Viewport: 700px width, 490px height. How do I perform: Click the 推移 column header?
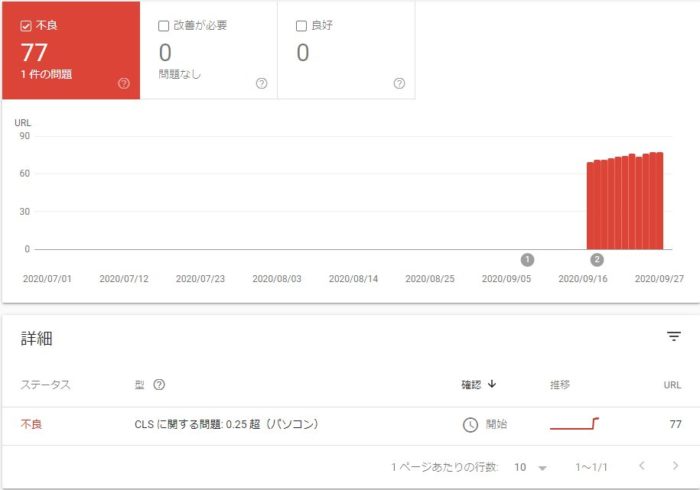560,385
